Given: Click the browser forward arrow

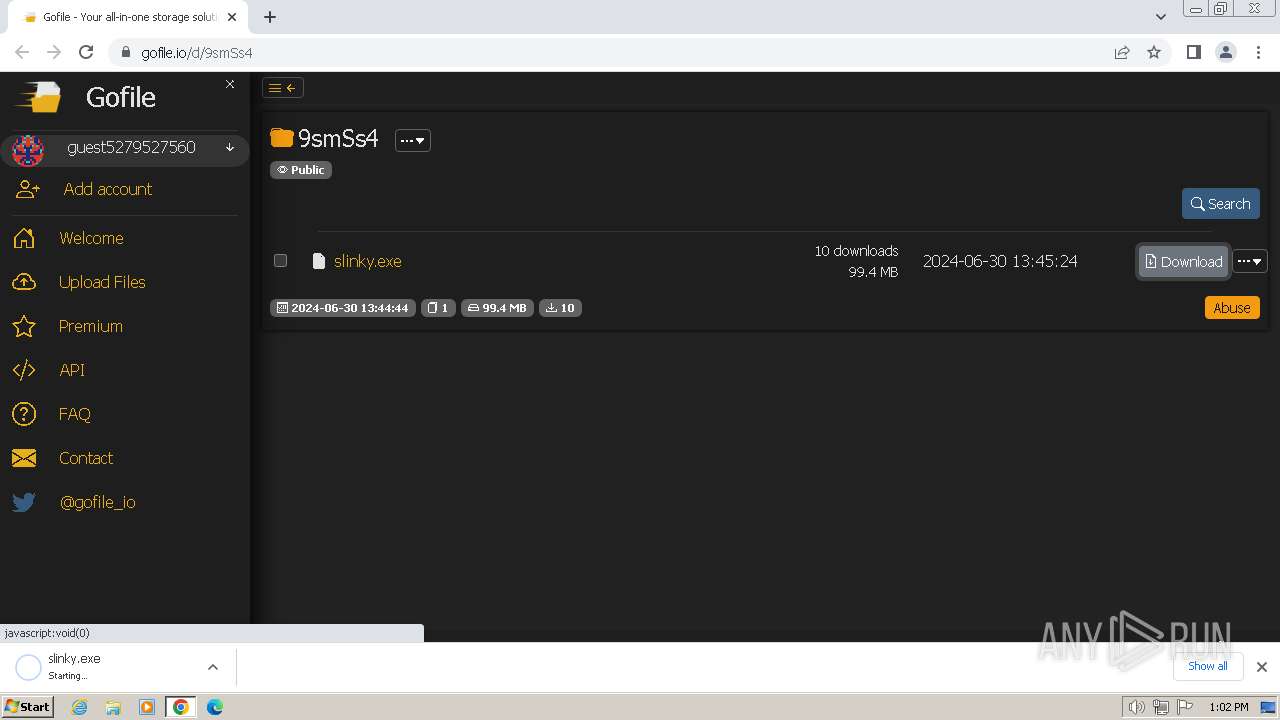Looking at the screenshot, I should (54, 52).
